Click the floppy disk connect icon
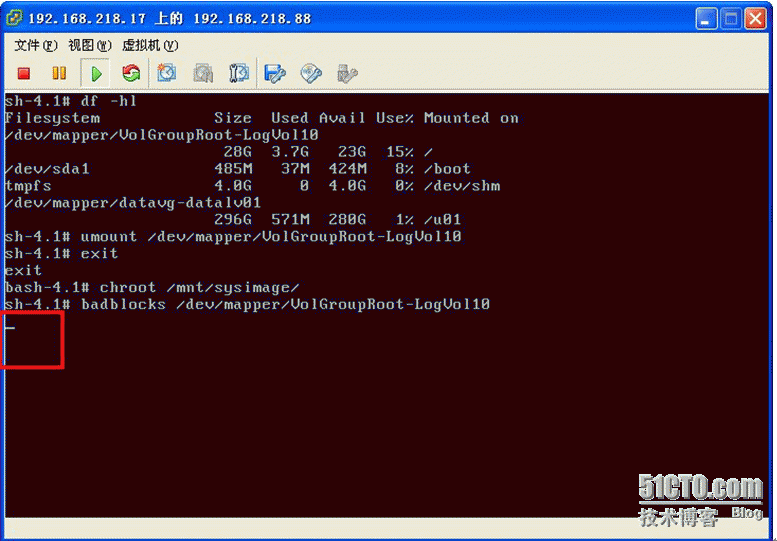 [275, 73]
